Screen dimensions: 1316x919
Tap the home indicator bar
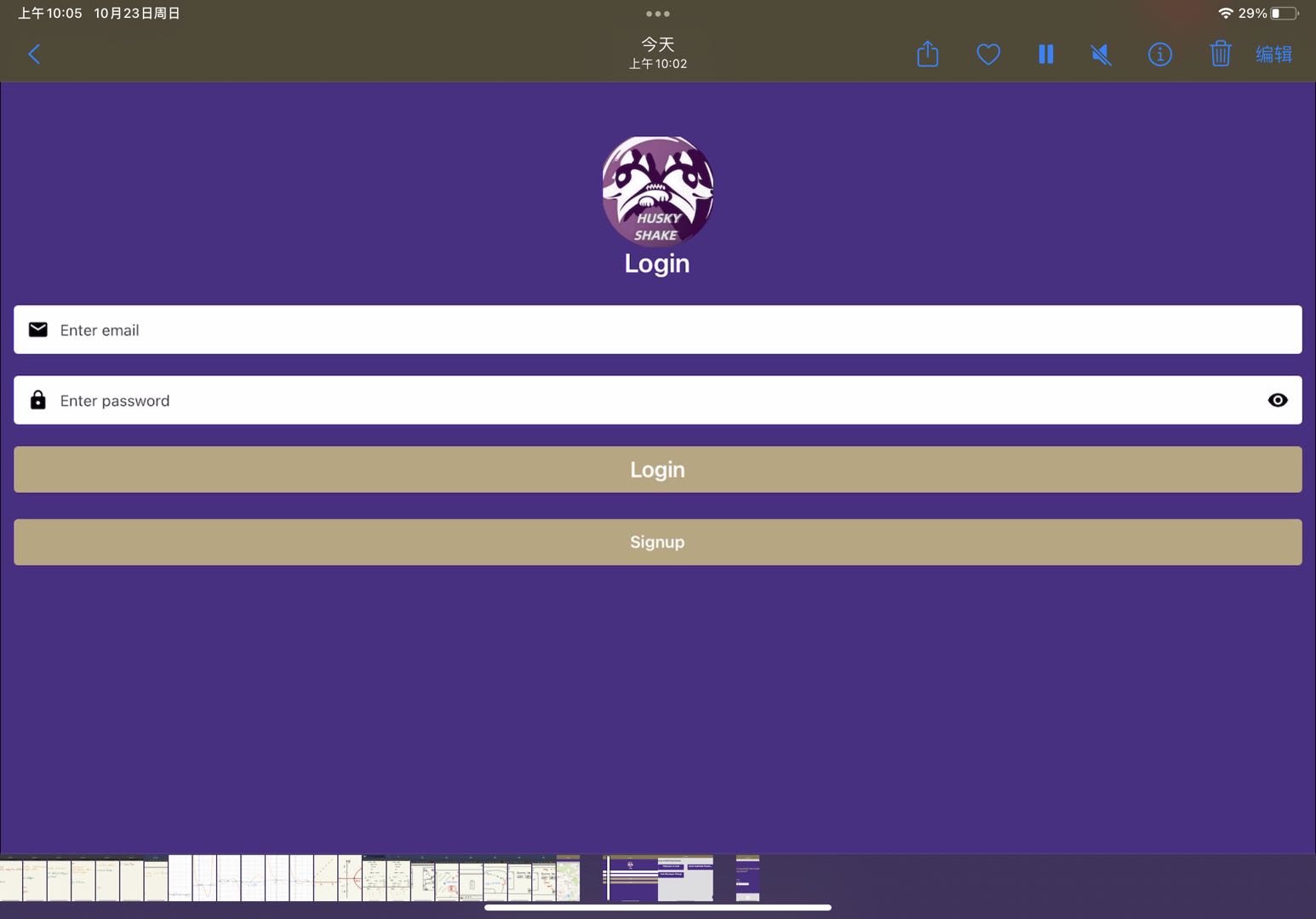tap(657, 908)
